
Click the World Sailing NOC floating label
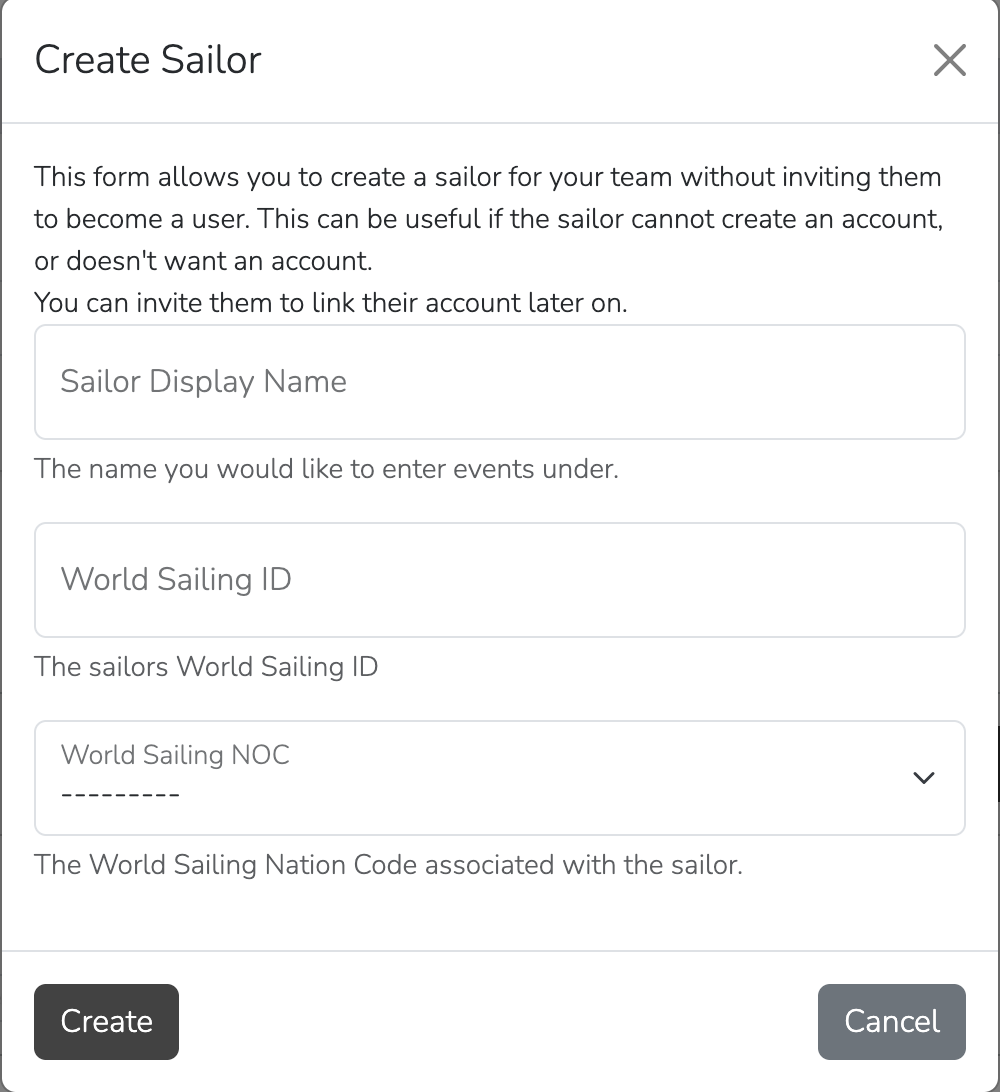coord(175,754)
